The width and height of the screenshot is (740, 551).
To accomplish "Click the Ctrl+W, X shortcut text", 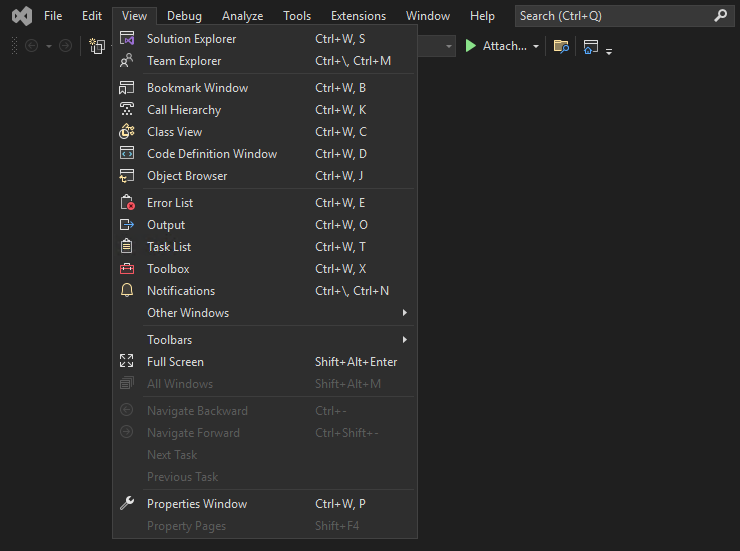I will tap(340, 269).
